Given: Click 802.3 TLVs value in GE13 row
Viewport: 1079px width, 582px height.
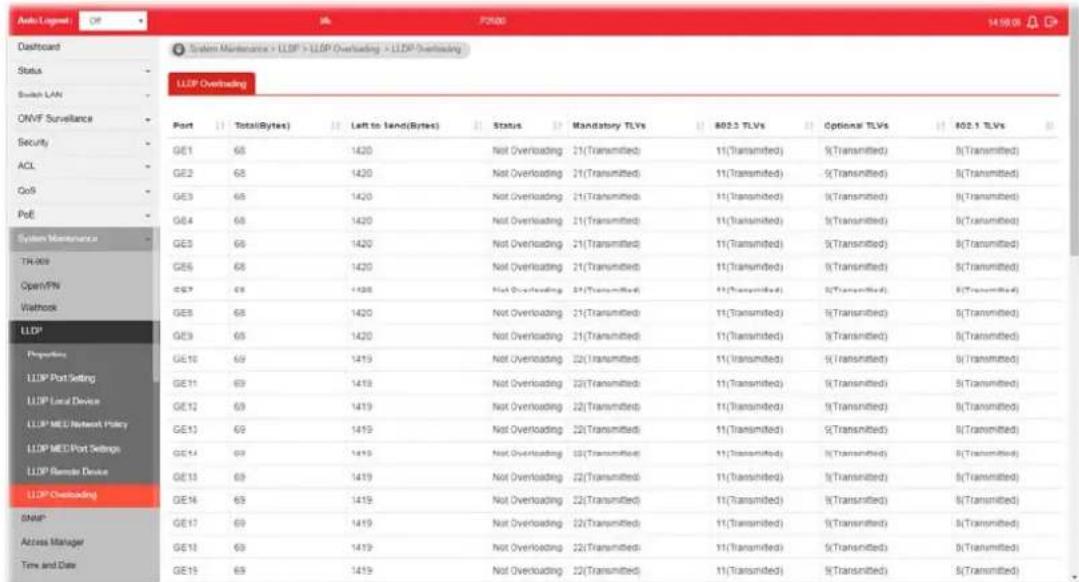Looking at the screenshot, I should (x=749, y=430).
